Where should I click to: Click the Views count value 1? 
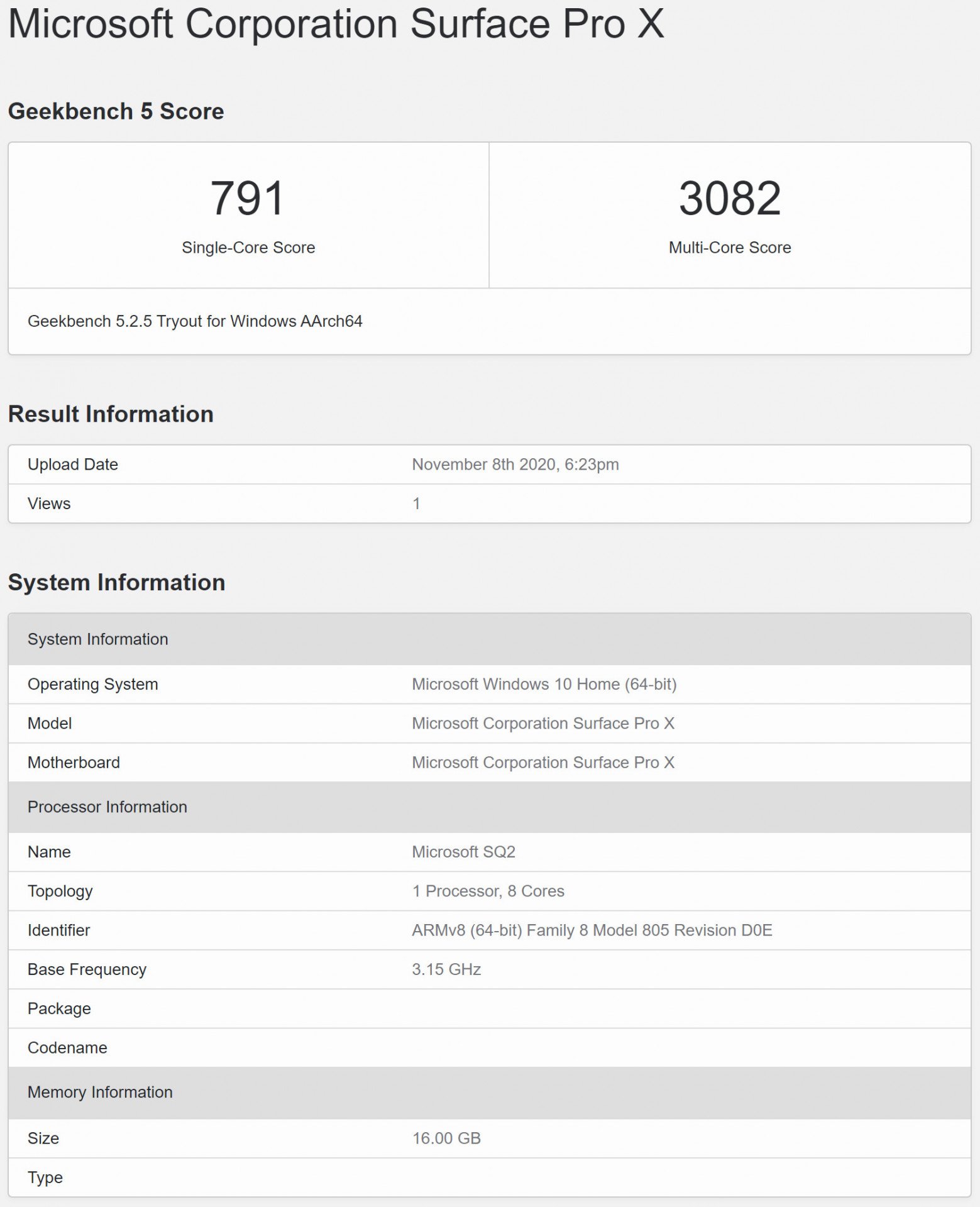click(416, 504)
